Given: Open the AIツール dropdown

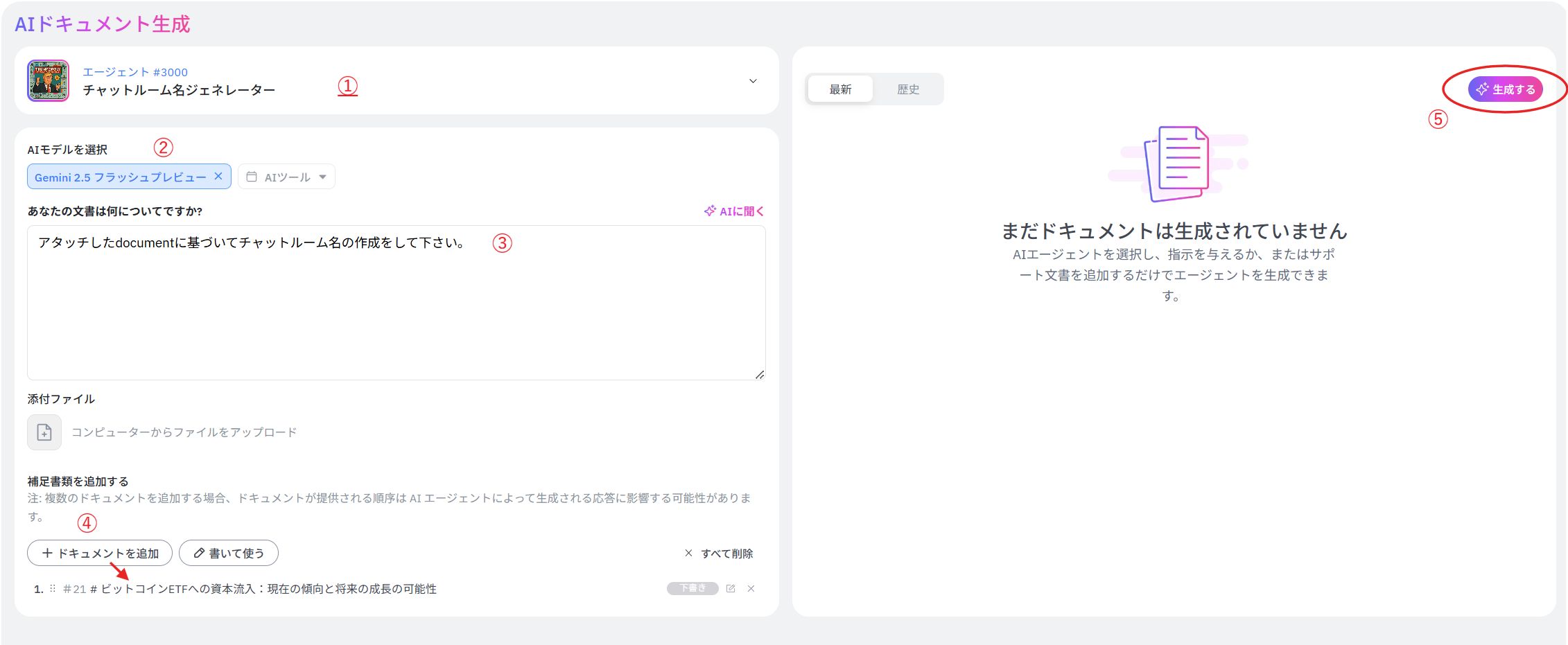Looking at the screenshot, I should (286, 177).
